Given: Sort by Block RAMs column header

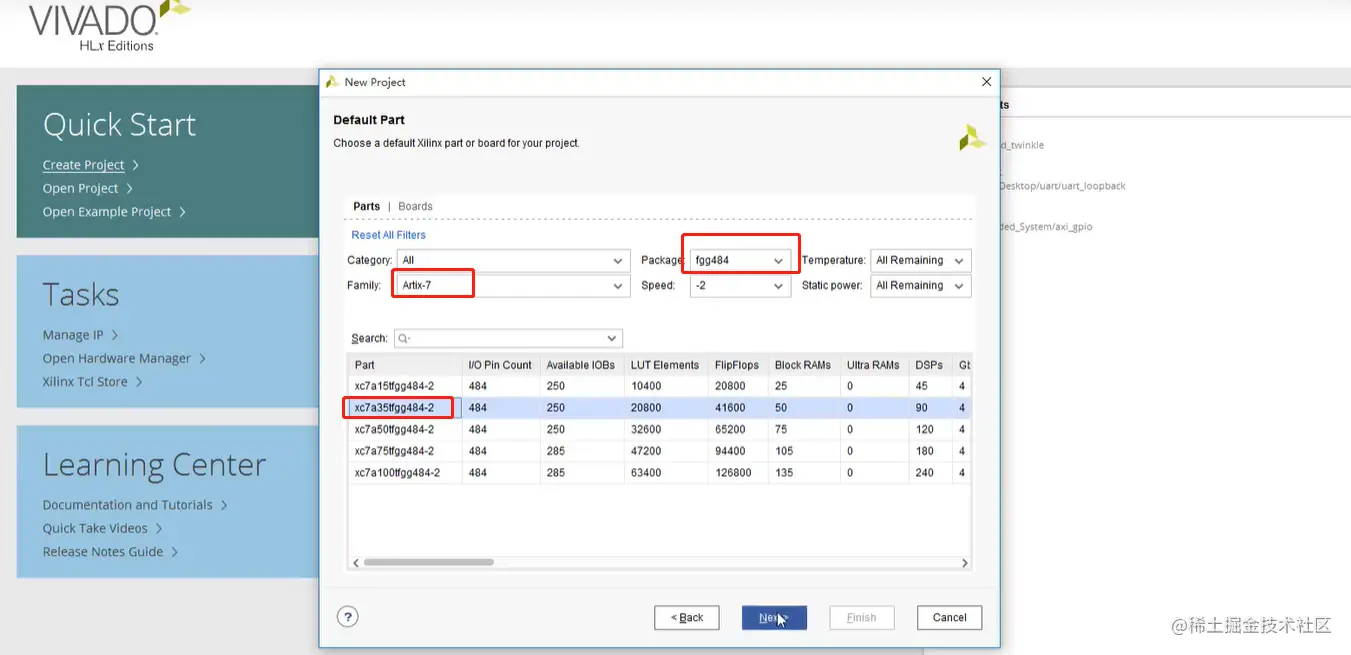Looking at the screenshot, I should [803, 365].
